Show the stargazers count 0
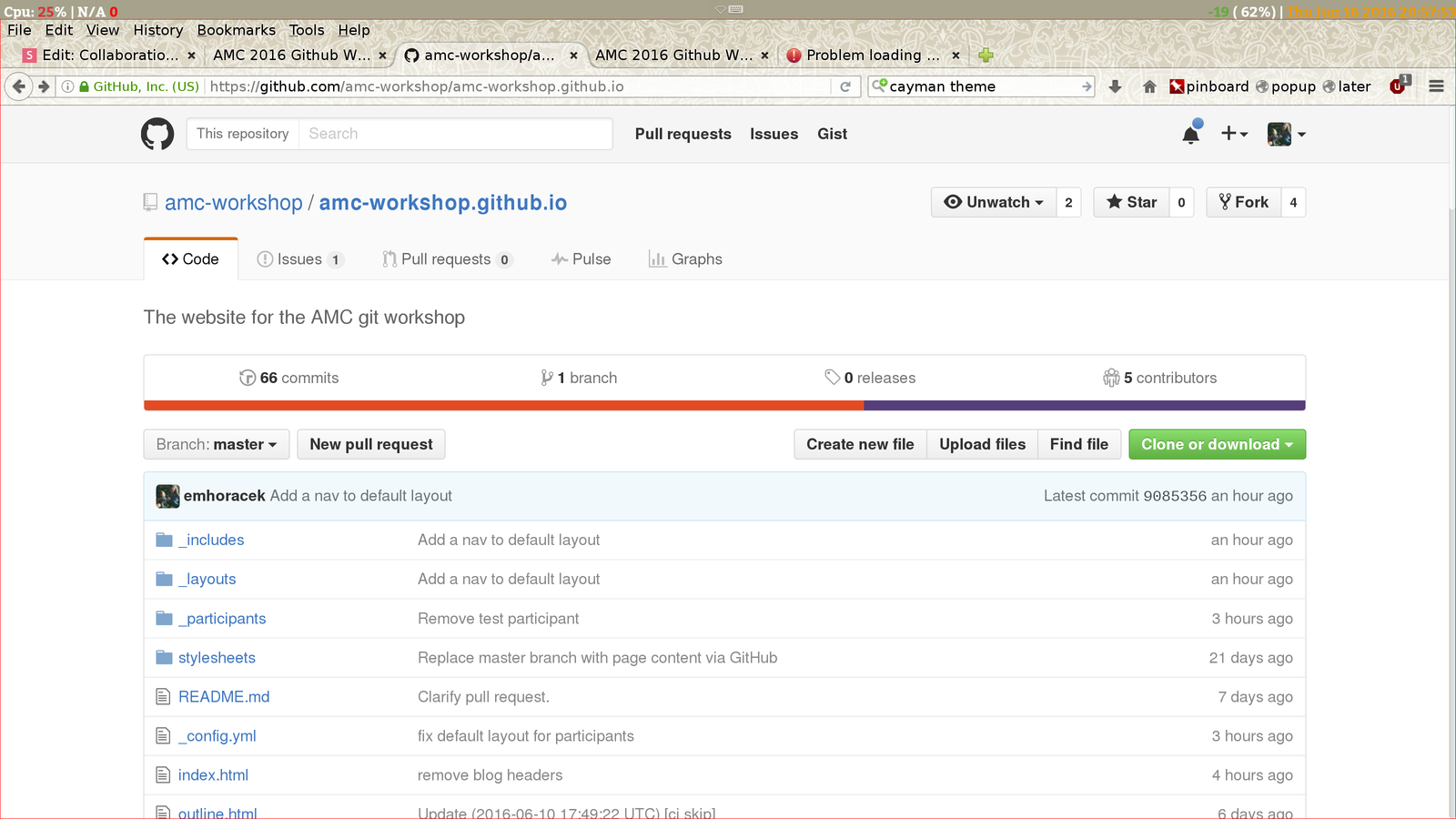The width and height of the screenshot is (1456, 819). point(1181,202)
